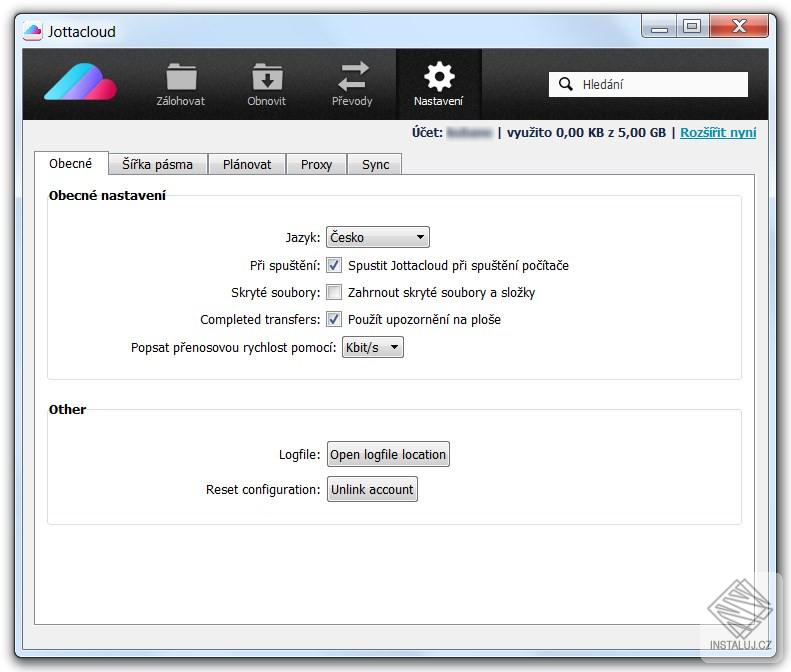Click the 'Obecné nastavení' group heading
This screenshot has width=791, height=672.
click(x=107, y=196)
